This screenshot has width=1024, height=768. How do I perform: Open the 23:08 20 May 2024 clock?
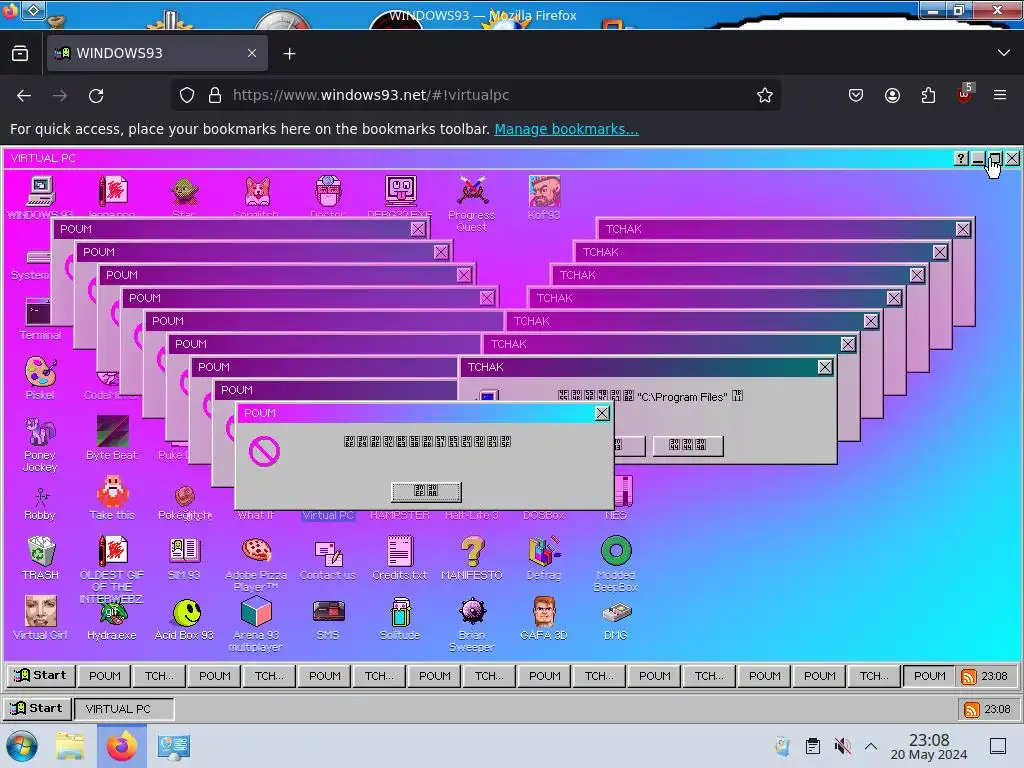[929, 746]
